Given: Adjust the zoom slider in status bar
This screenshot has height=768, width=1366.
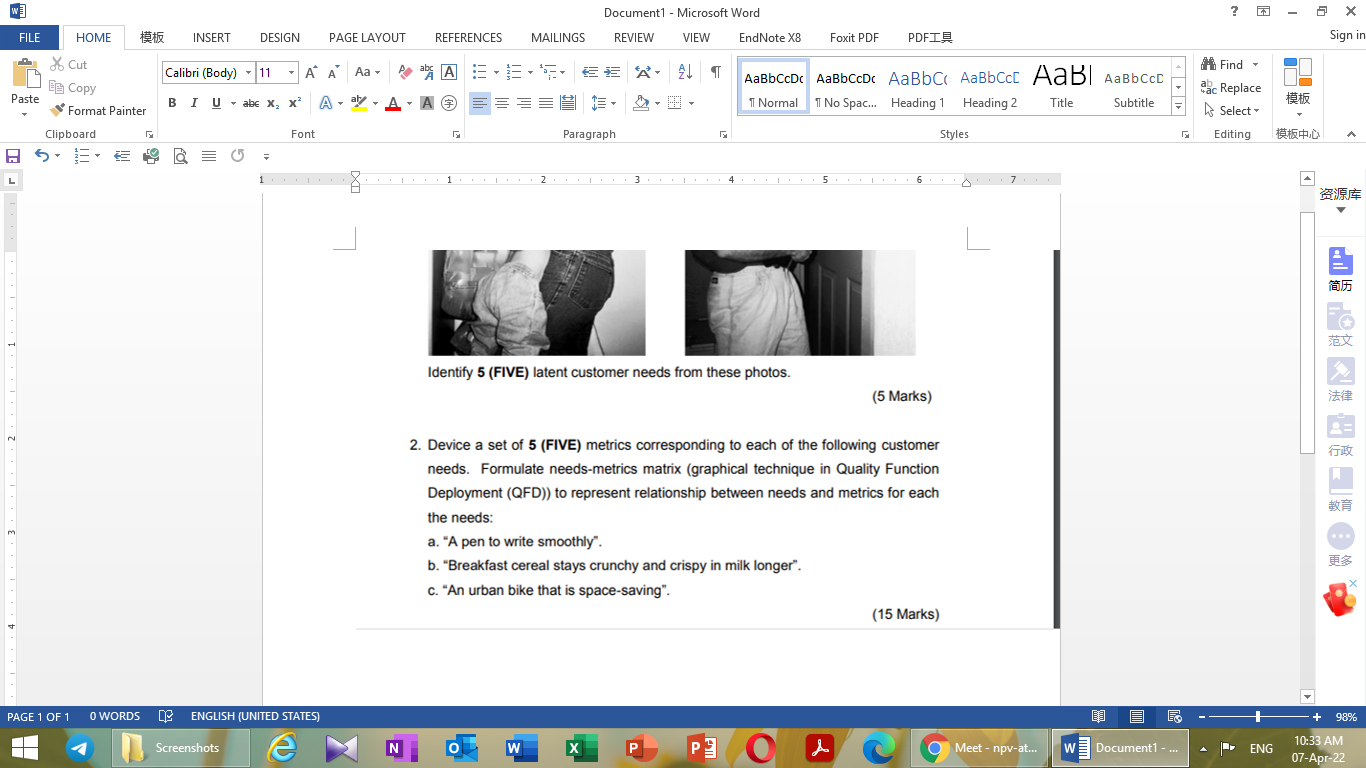Looking at the screenshot, I should tap(1258, 716).
